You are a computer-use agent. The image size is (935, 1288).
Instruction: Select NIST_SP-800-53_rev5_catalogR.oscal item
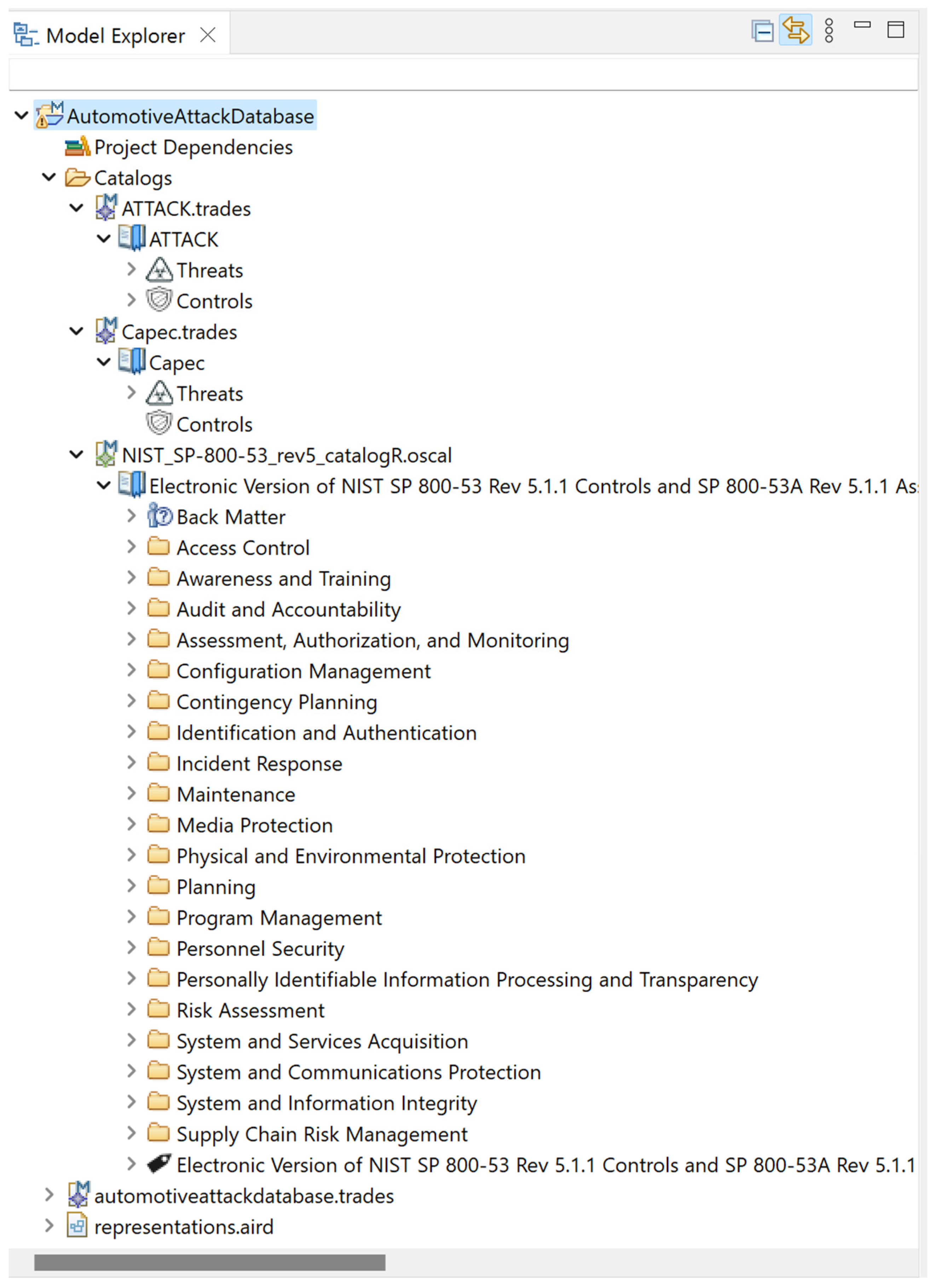coord(286,456)
